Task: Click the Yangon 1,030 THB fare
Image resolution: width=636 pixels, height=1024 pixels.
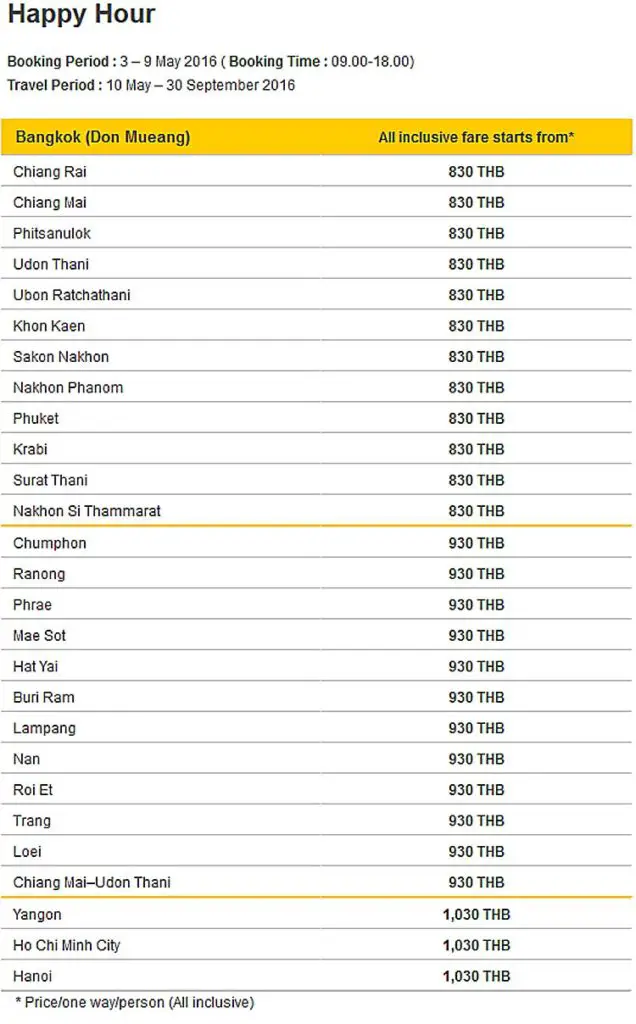Action: pyautogui.click(x=476, y=914)
